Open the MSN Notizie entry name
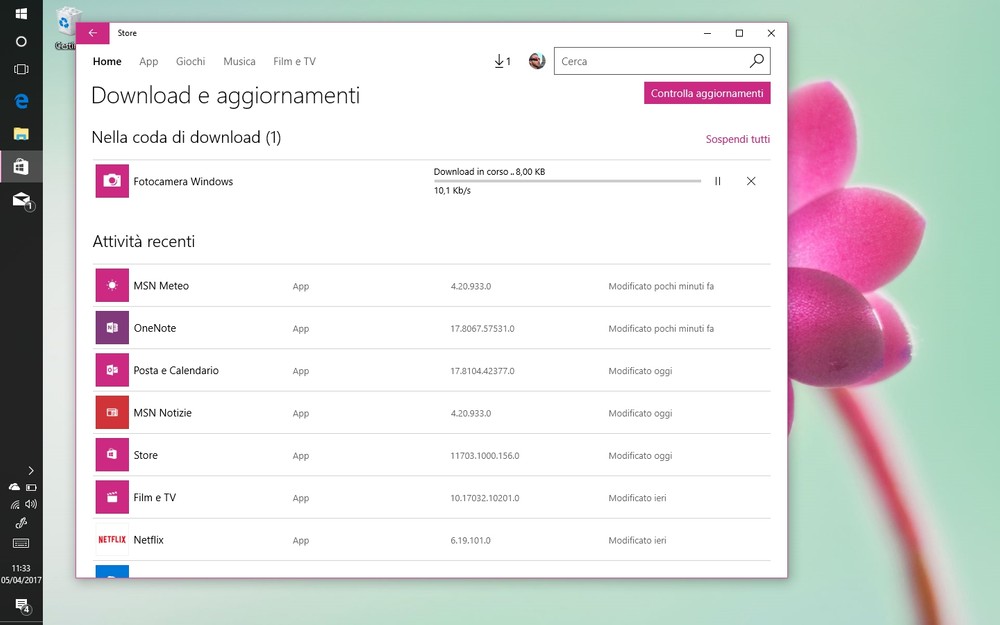The width and height of the screenshot is (1000, 625). [163, 413]
